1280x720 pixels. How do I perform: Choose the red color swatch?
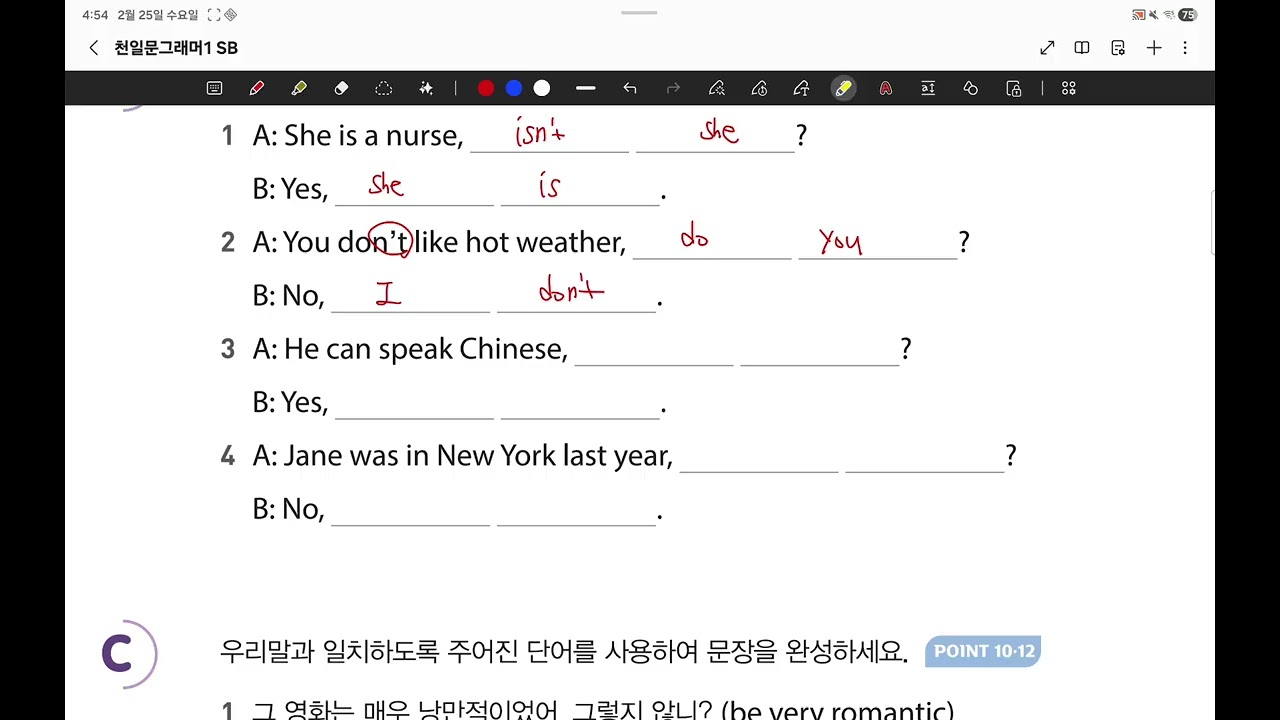point(486,89)
